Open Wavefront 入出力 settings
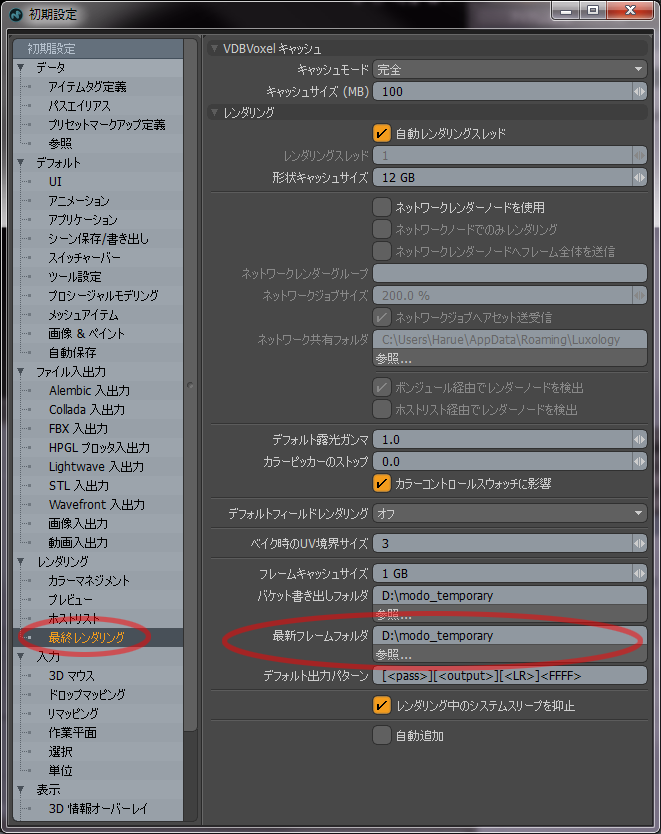Screen dimensions: 661x834 pos(98,504)
